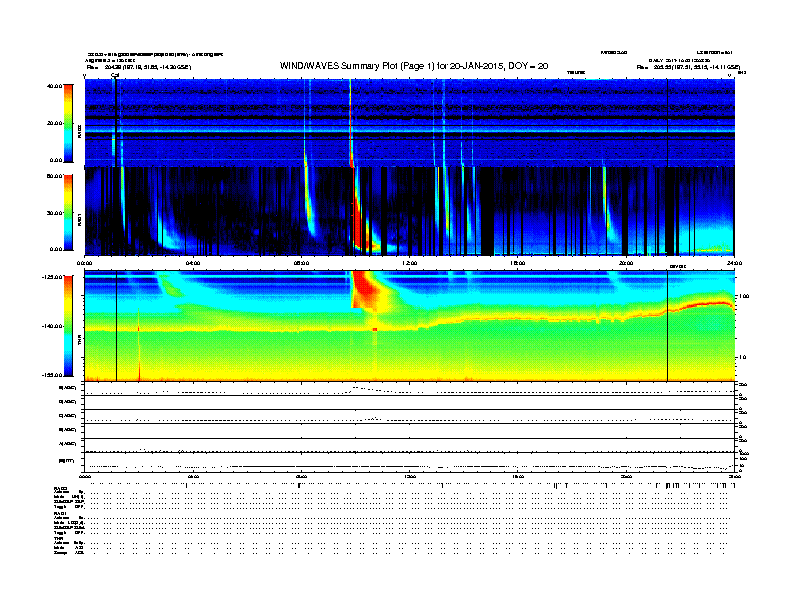Click the 40.00 tick on RAD2 color scale

click(x=54, y=86)
